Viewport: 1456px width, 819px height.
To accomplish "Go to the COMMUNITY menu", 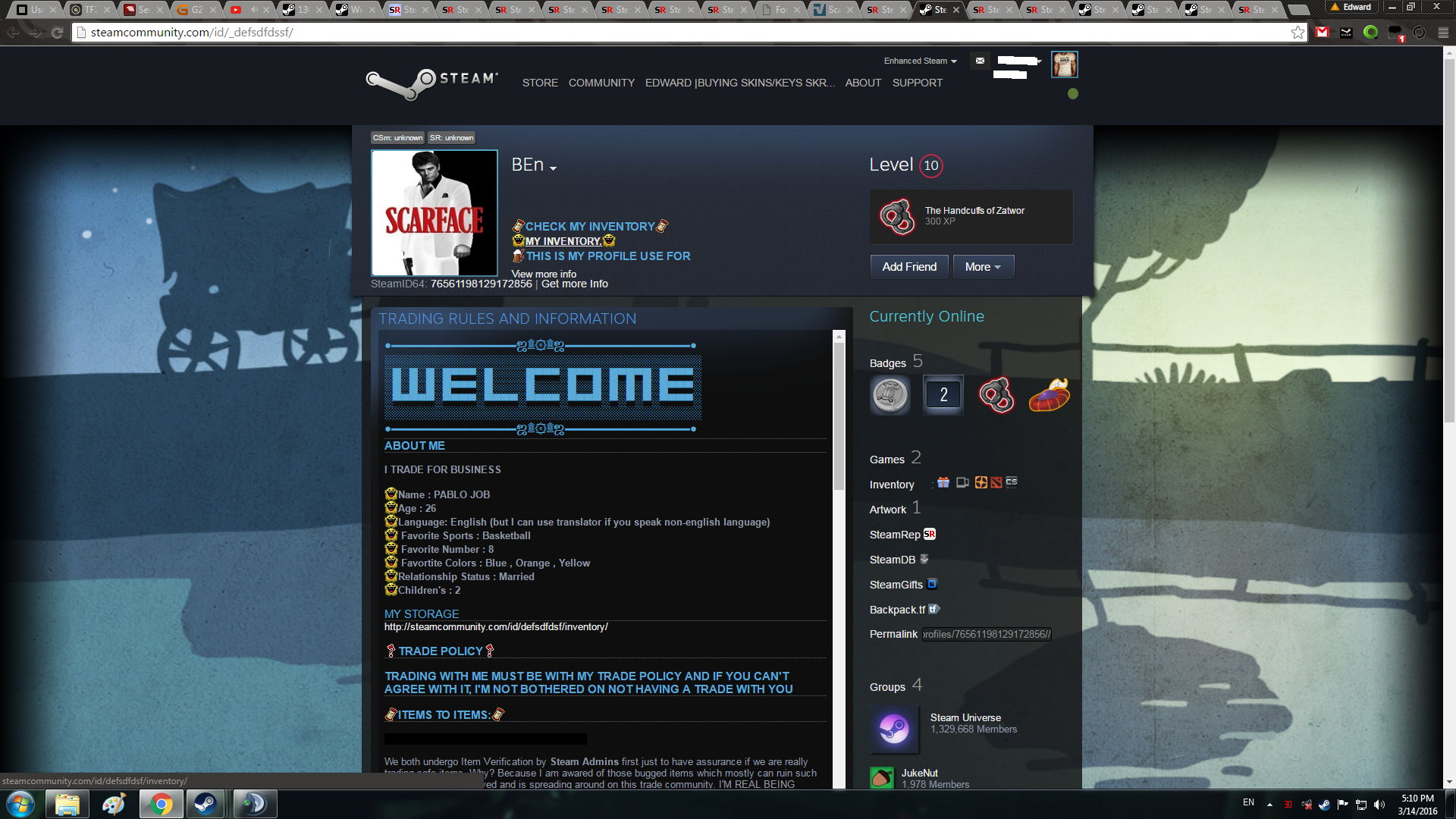I will pyautogui.click(x=601, y=83).
